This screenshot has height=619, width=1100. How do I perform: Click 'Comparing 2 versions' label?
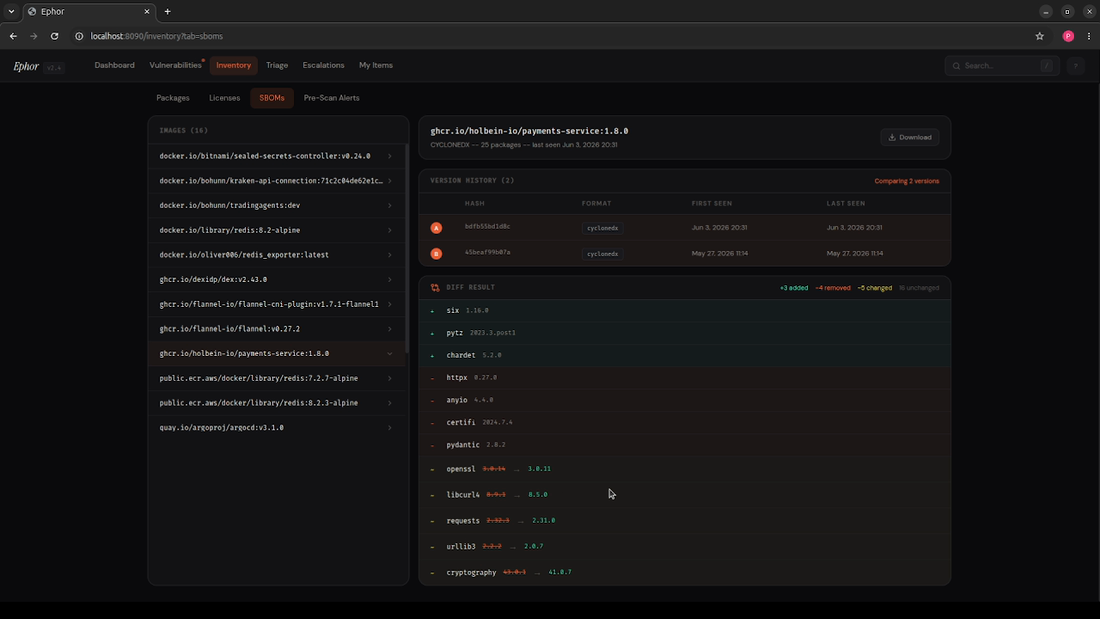coord(906,181)
